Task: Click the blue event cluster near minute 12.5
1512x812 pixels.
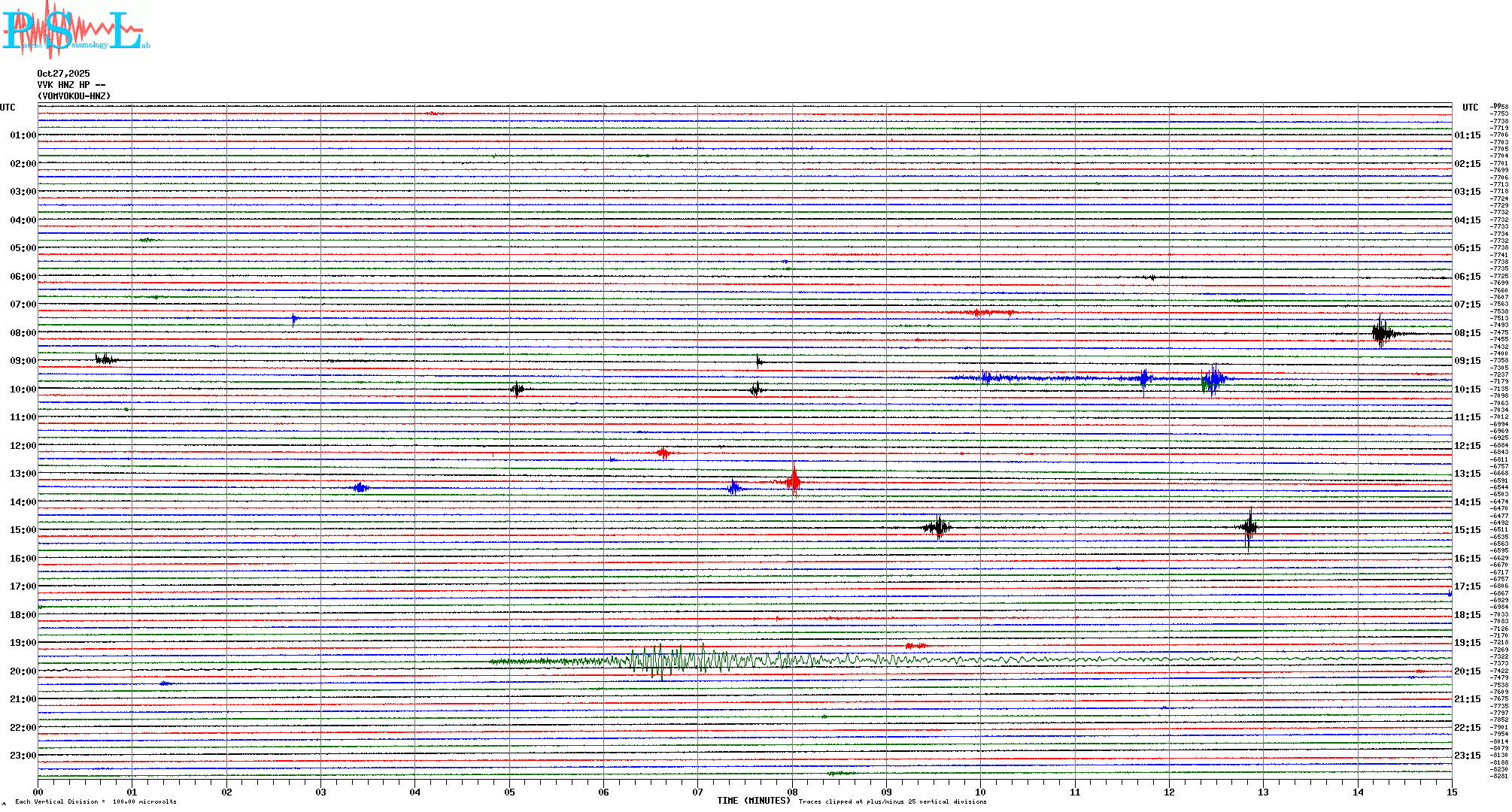Action: coord(1213,379)
